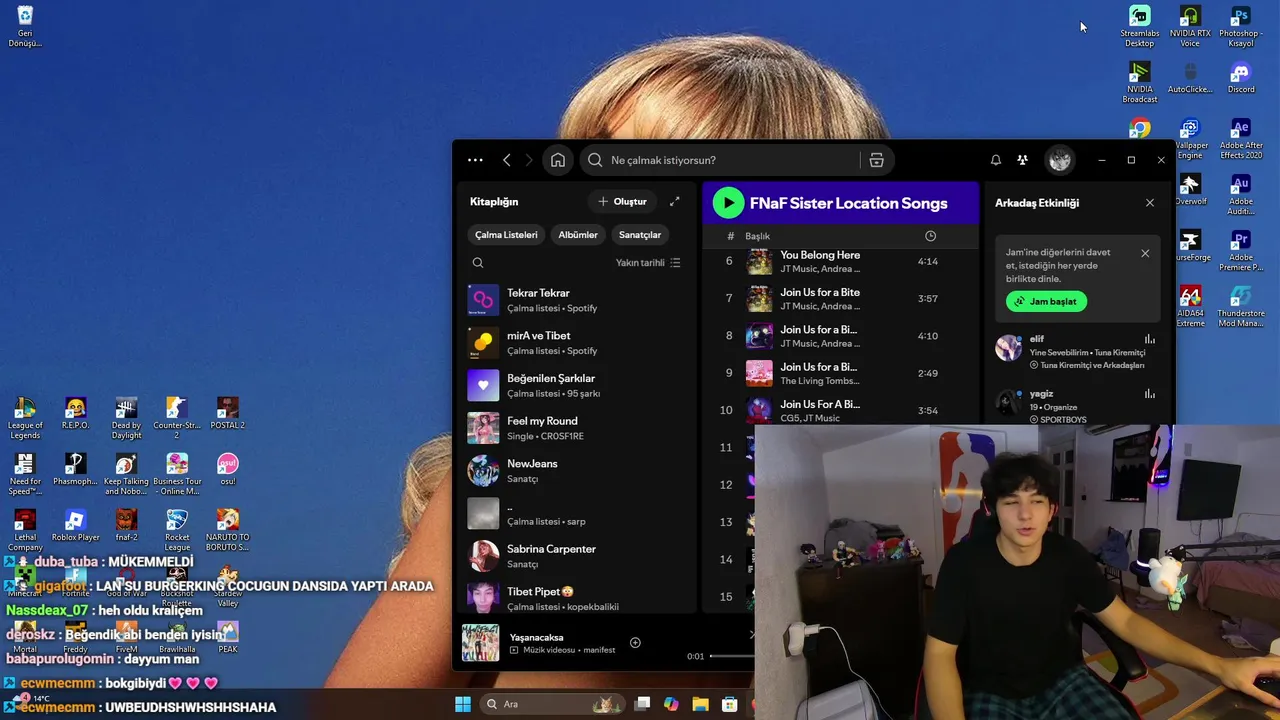Viewport: 1280px width, 720px height.
Task: Open the Tekrar Tekrar playlist
Action: (x=577, y=300)
